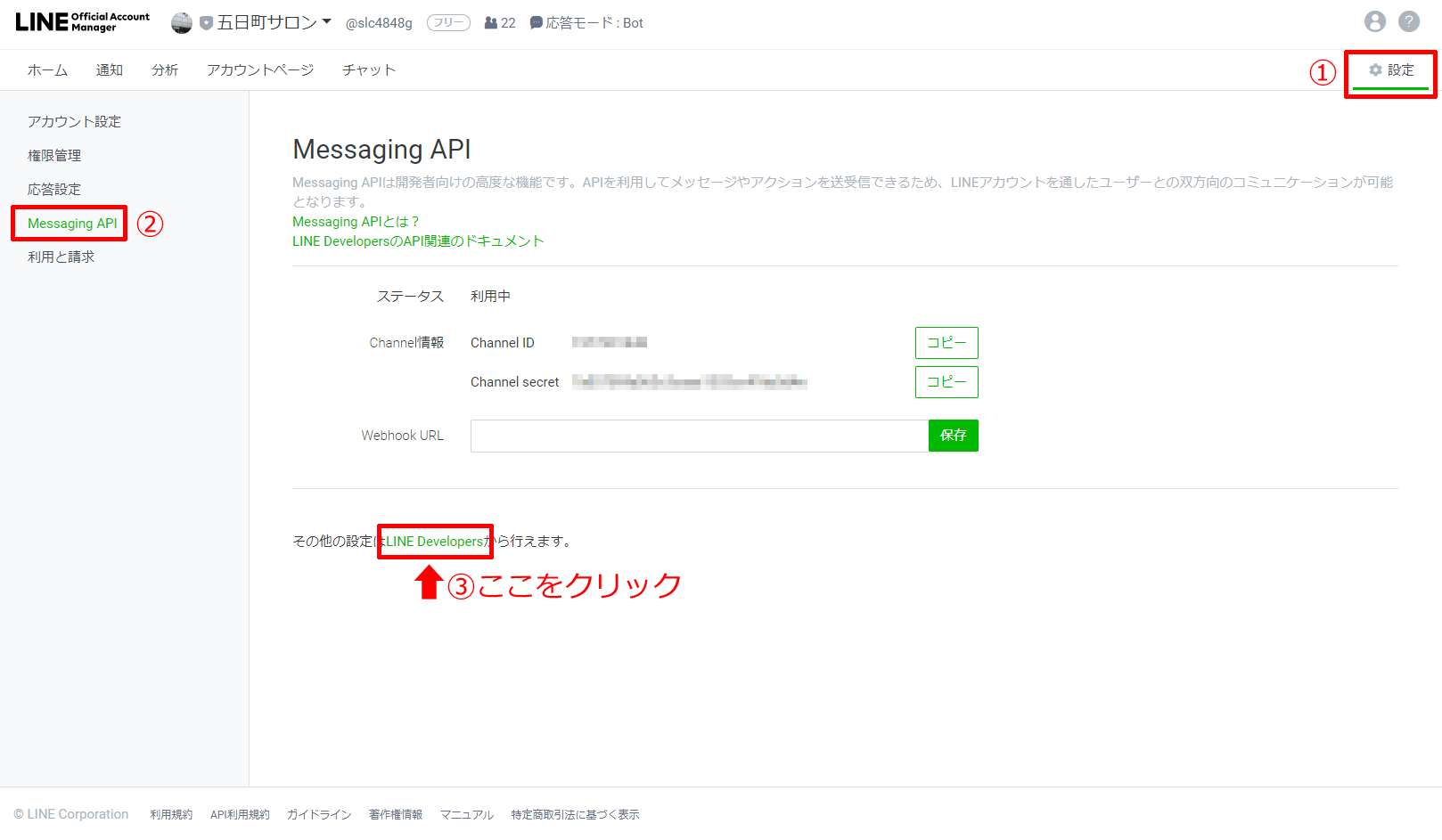
Task: Click the 五日町サロン account avatar
Action: click(182, 23)
